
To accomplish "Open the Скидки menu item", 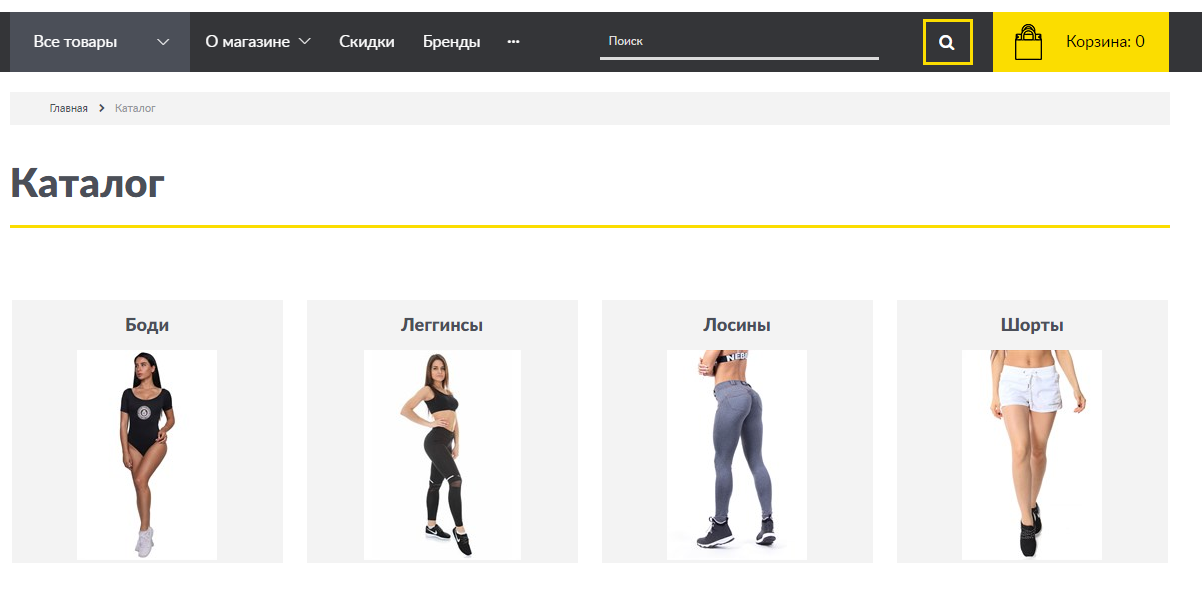I will pyautogui.click(x=366, y=42).
